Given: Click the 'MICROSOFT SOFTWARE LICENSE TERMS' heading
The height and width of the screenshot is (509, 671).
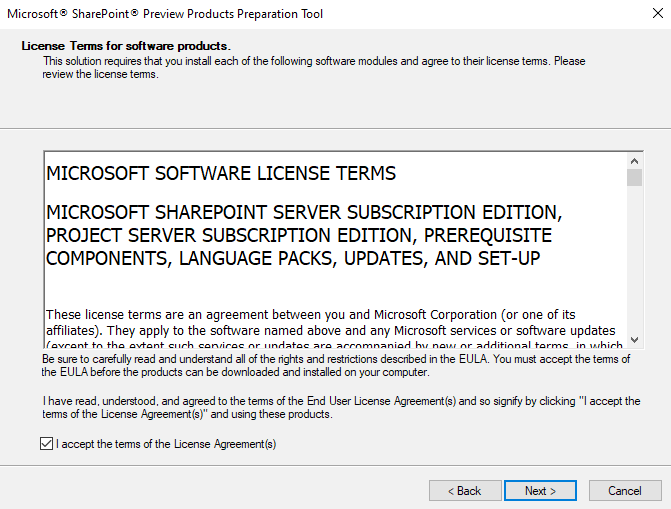Looking at the screenshot, I should pyautogui.click(x=221, y=173).
